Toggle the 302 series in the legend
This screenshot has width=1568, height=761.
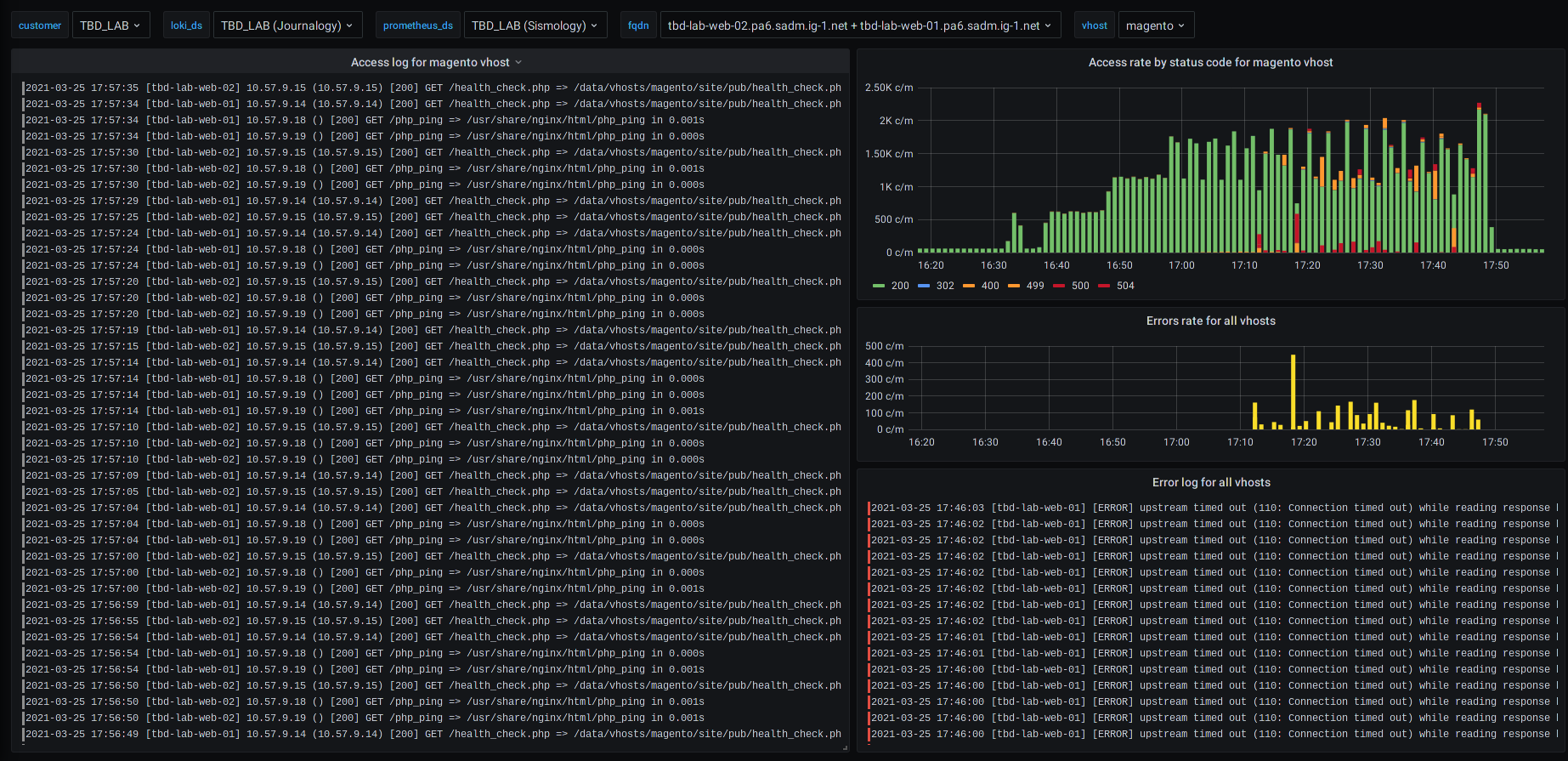945,286
